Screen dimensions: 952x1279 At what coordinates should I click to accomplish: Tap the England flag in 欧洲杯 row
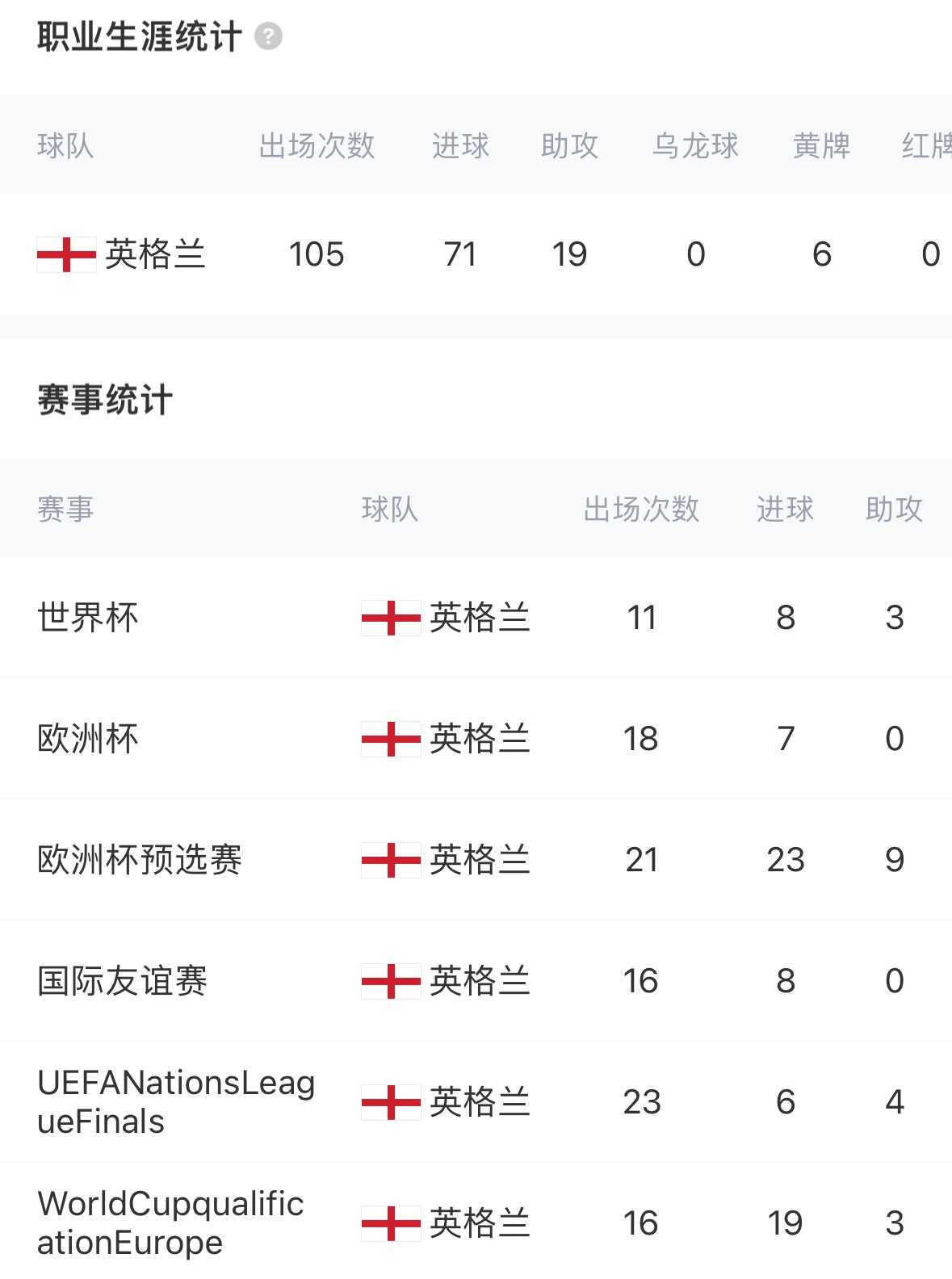pos(391,739)
